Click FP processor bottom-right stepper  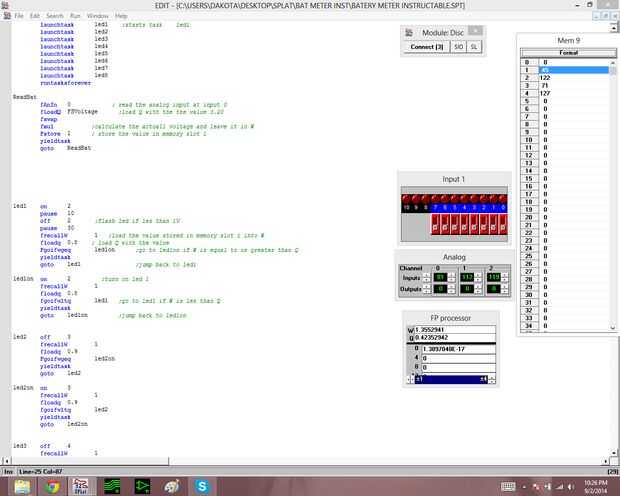pos(492,379)
